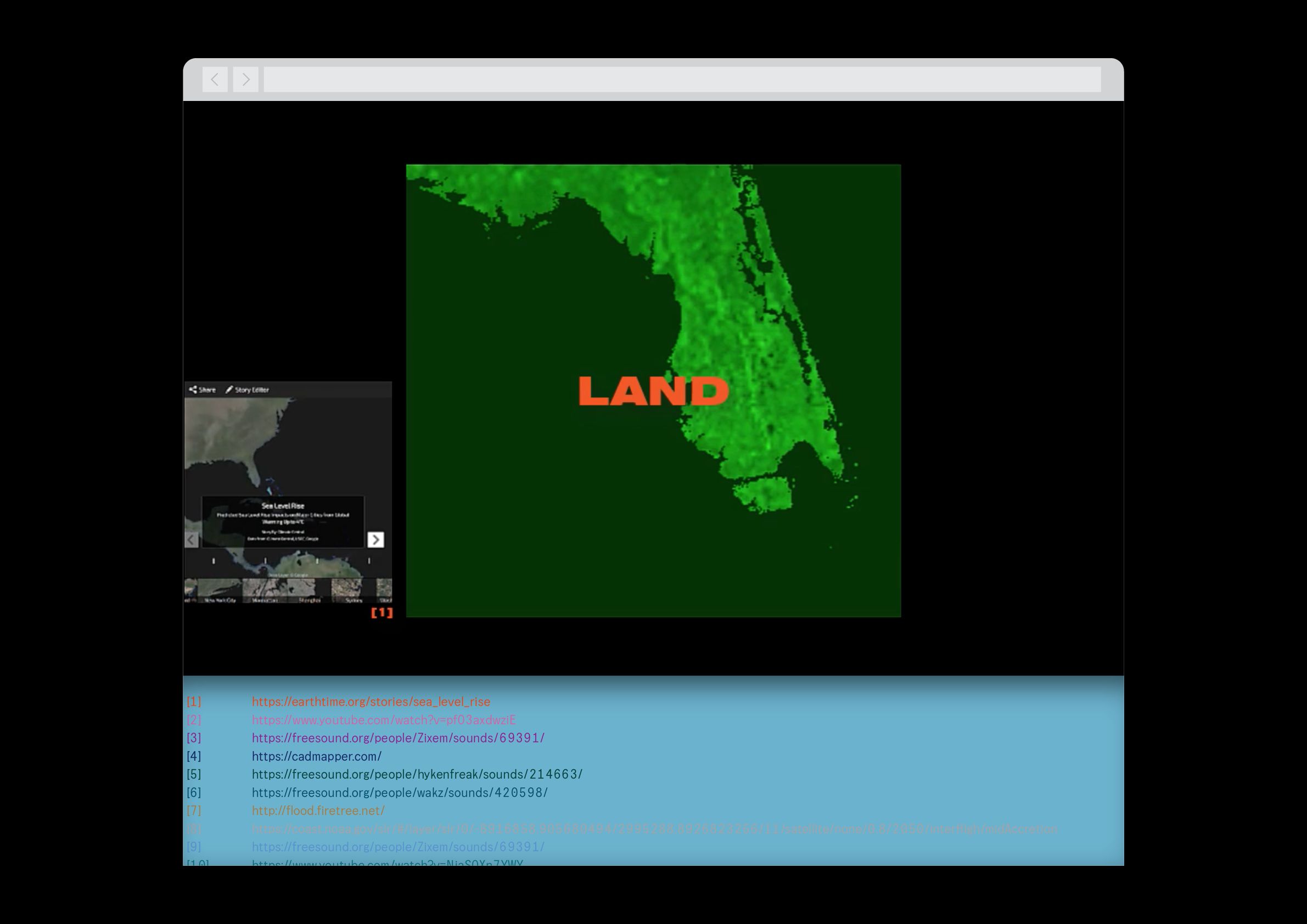
Task: Go back with the browser back arrow
Action: point(215,80)
